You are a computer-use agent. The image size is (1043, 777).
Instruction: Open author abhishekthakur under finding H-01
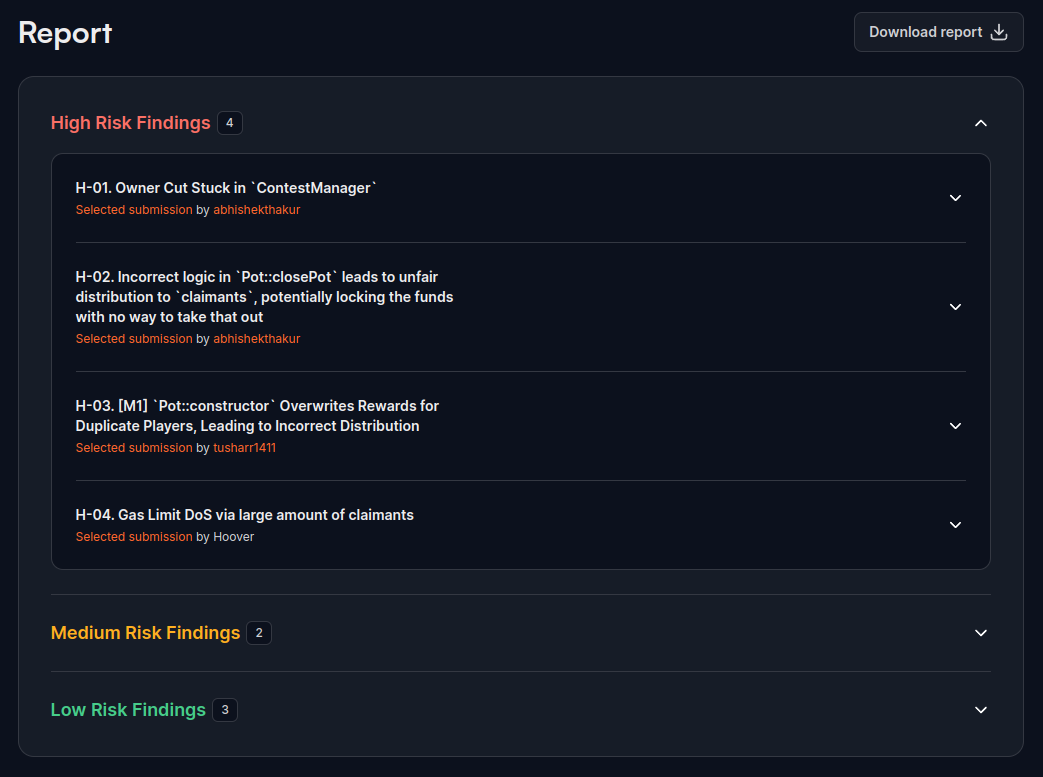(x=256, y=210)
